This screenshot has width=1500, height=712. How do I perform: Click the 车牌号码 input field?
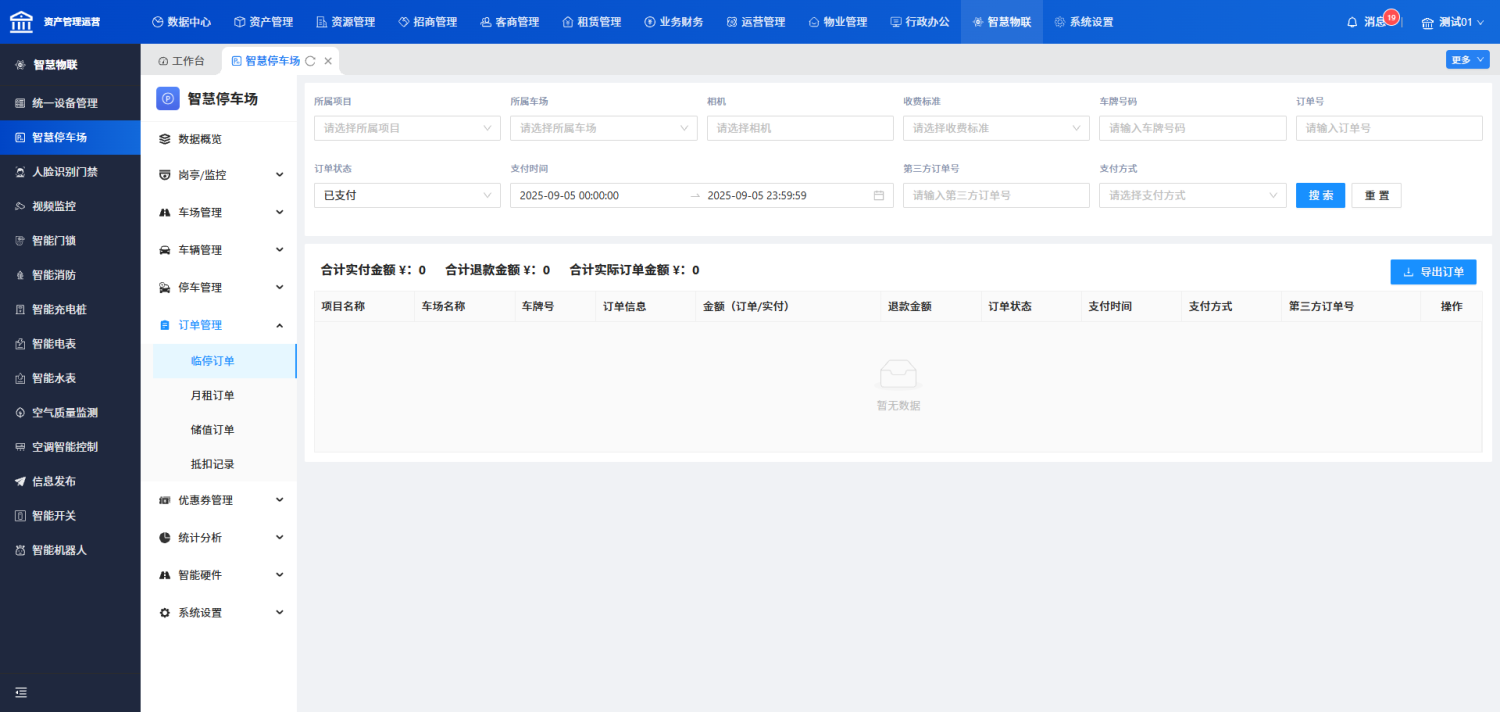click(1192, 128)
